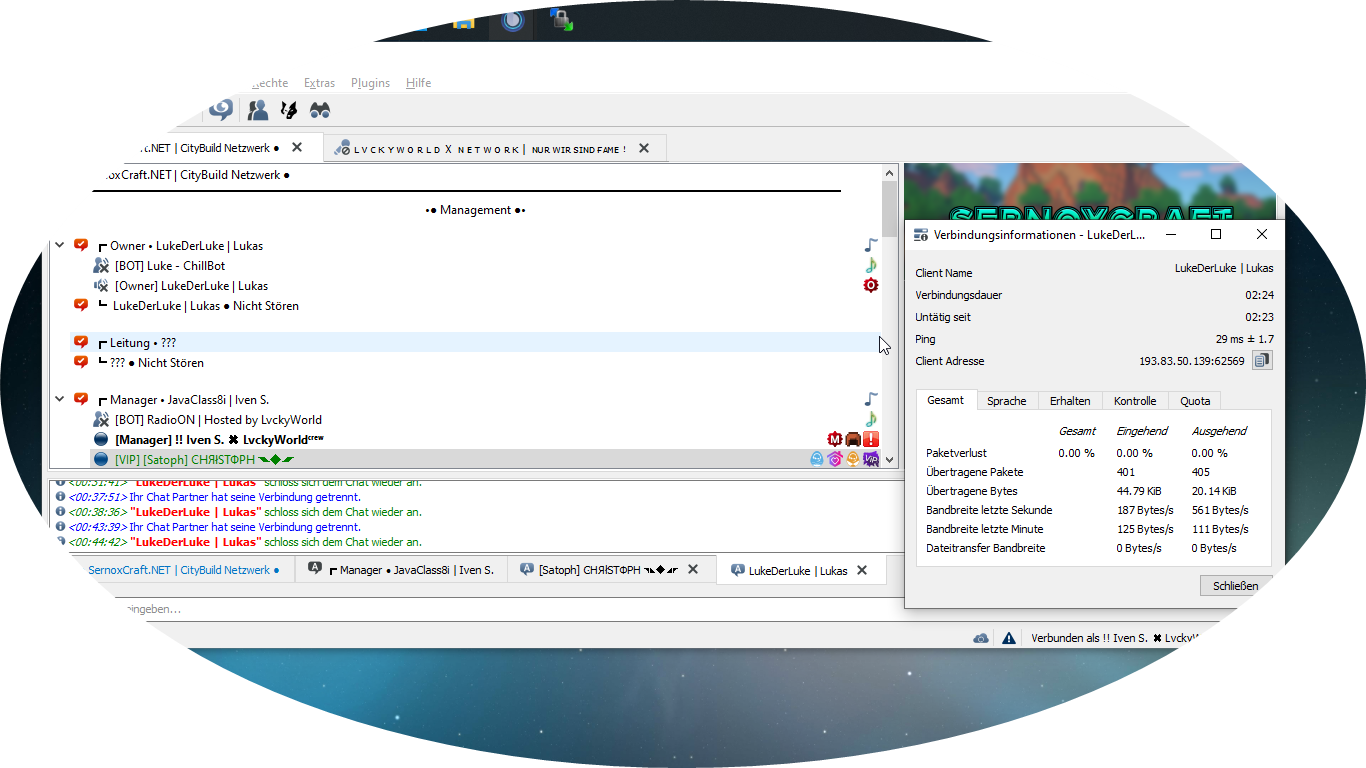
Task: Open the Plugins menu
Action: pos(370,83)
